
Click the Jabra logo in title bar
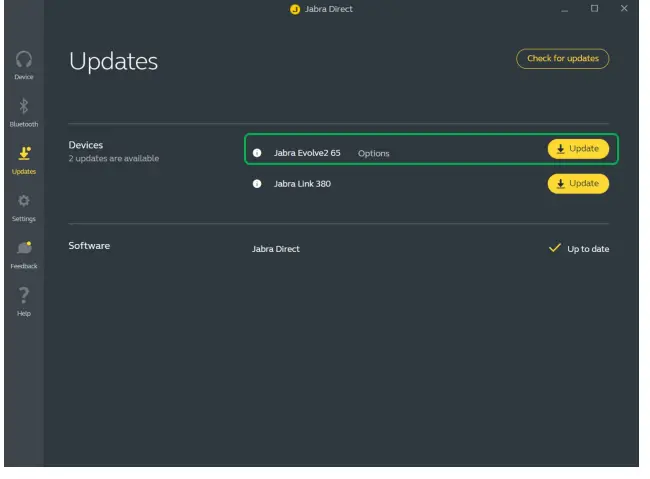click(x=295, y=9)
